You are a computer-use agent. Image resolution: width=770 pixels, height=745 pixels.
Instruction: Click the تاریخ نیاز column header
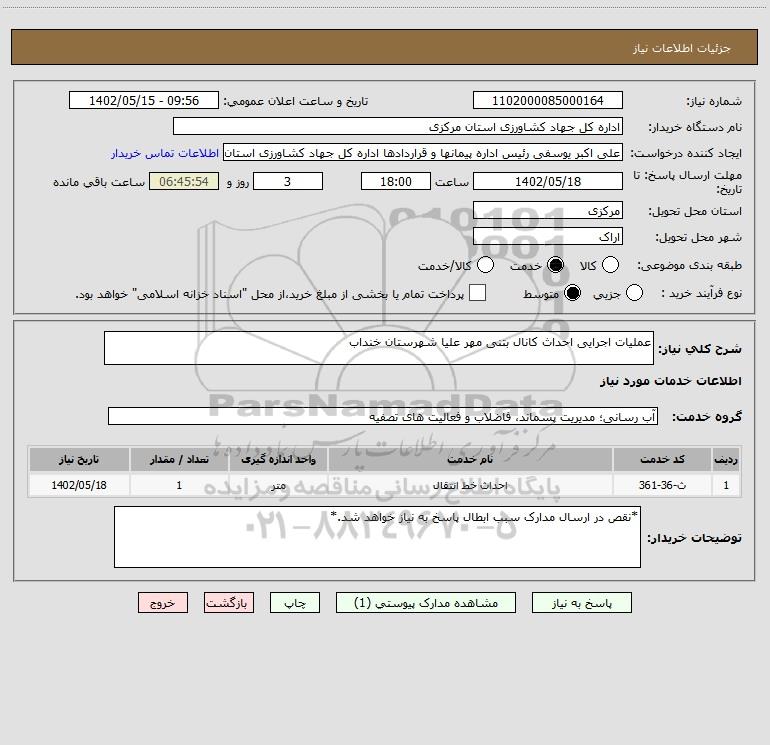(79, 459)
